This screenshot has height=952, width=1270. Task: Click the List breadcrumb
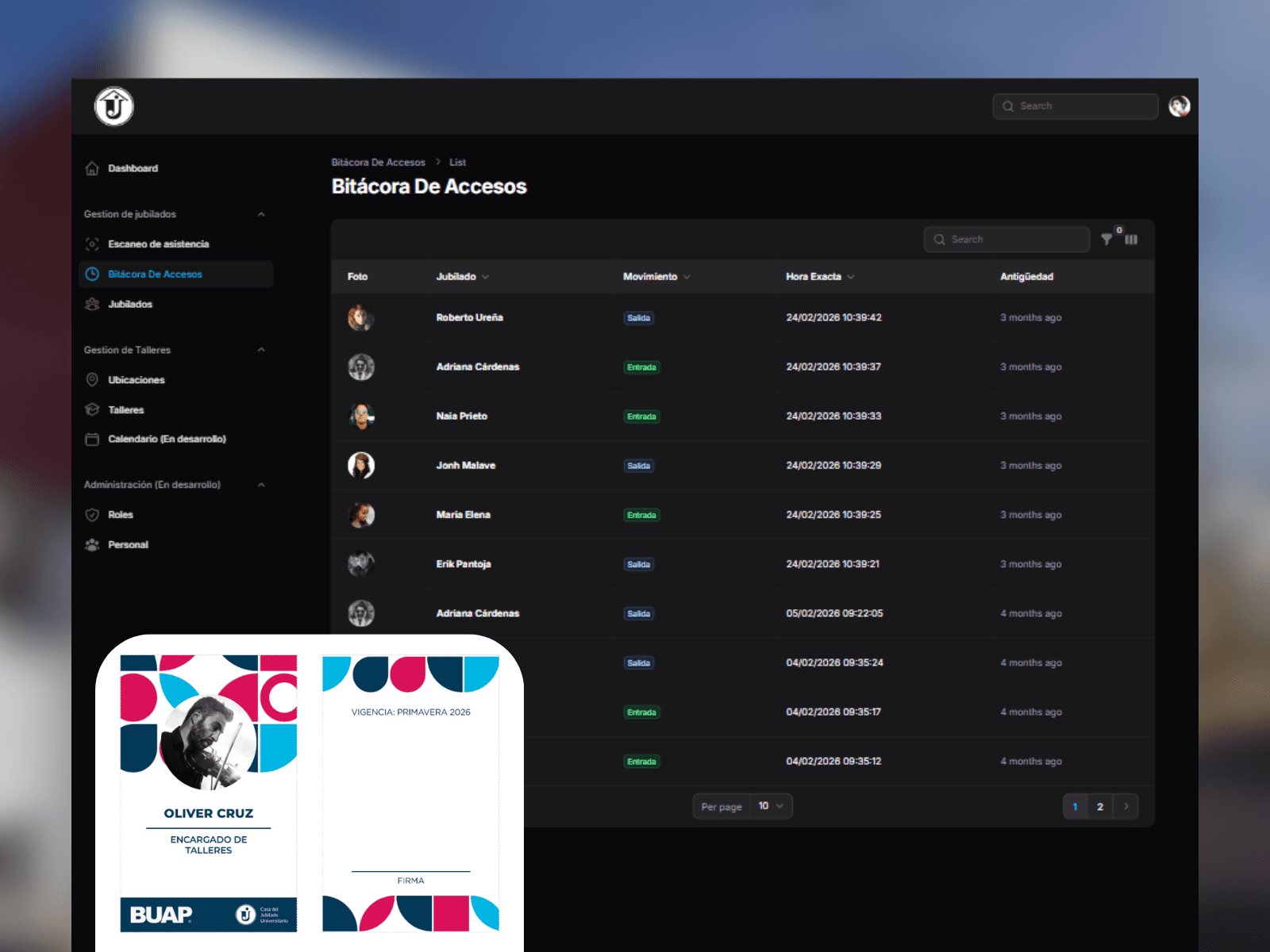click(458, 162)
